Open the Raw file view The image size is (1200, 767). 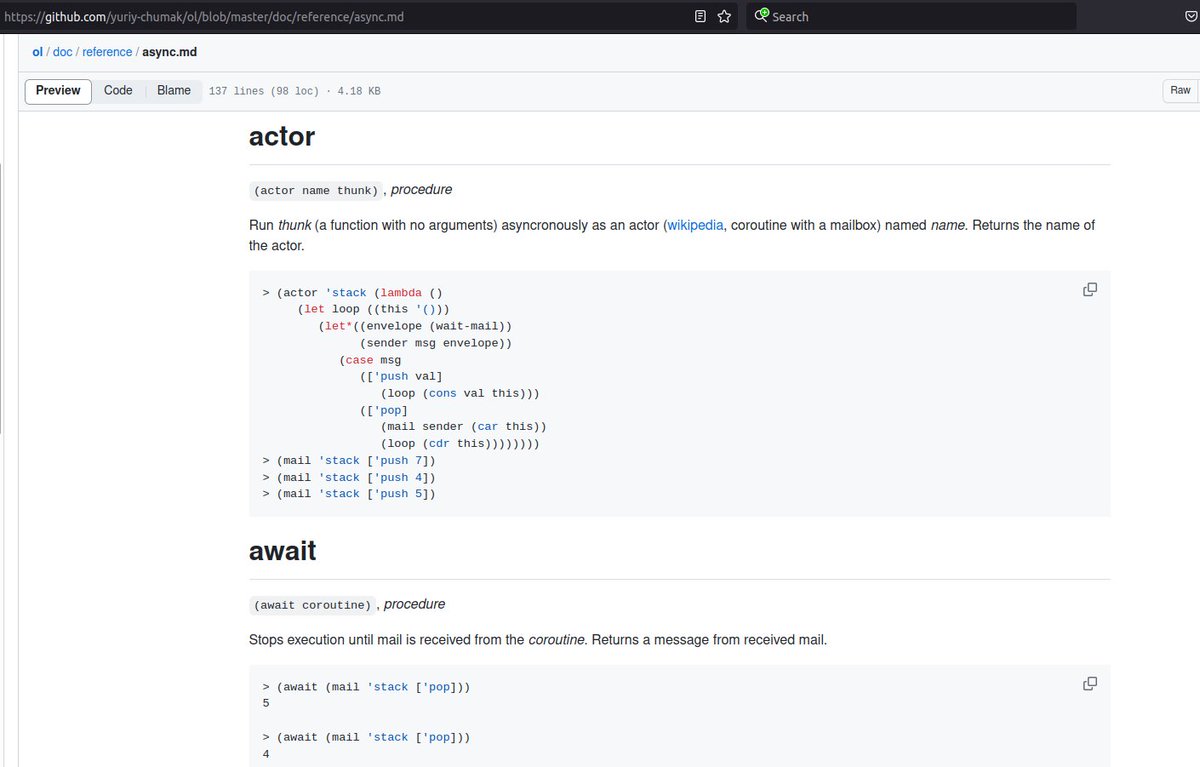1180,91
